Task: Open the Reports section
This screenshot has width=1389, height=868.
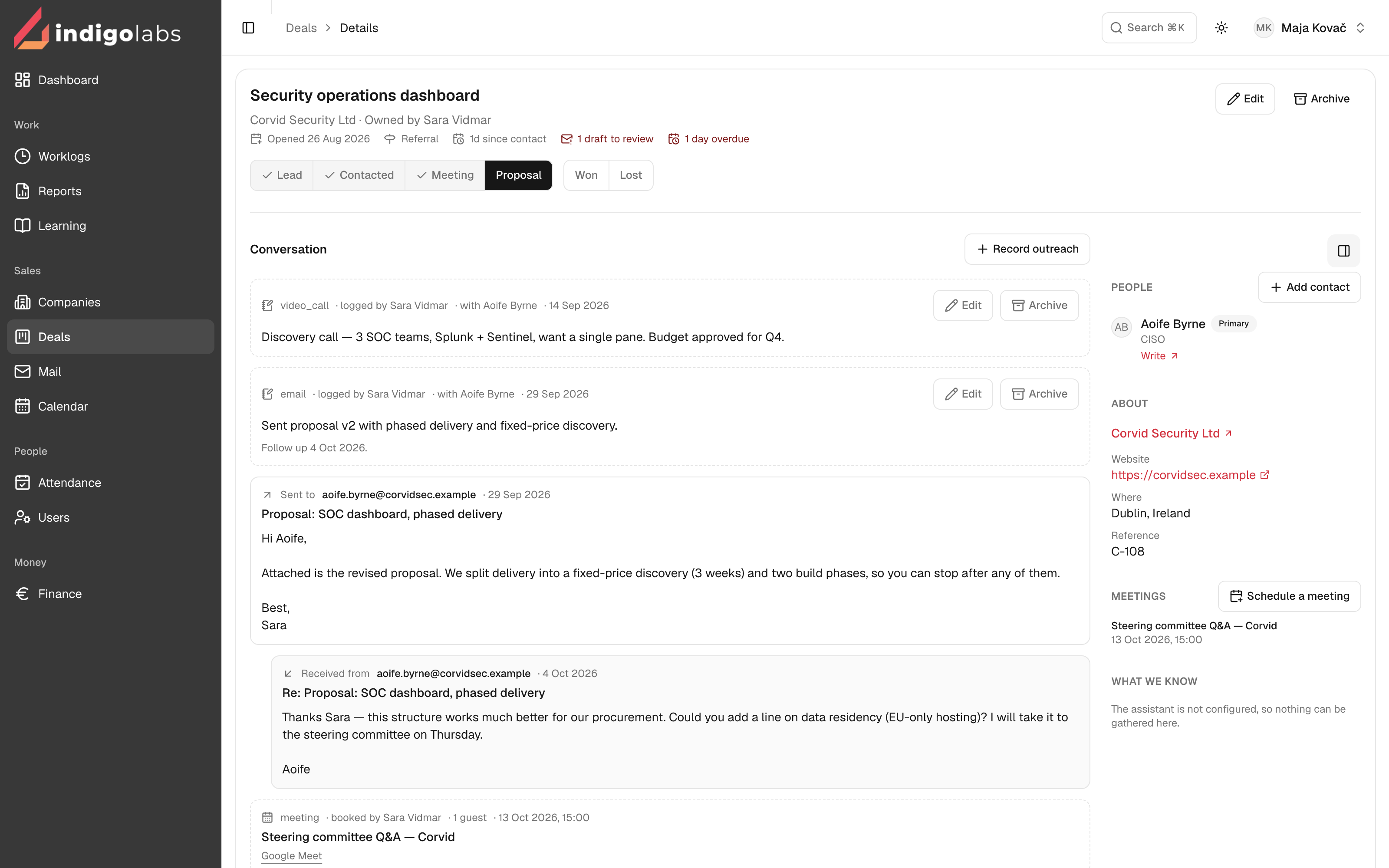Action: pyautogui.click(x=110, y=191)
